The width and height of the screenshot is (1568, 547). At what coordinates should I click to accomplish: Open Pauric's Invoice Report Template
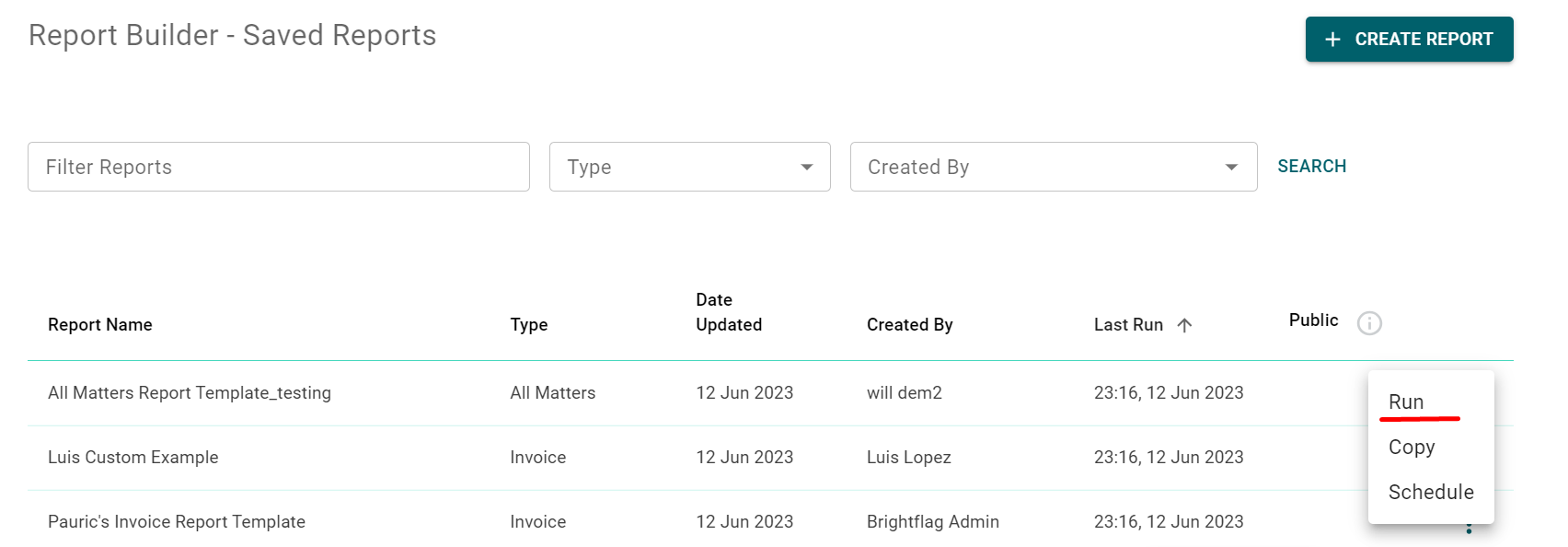pyautogui.click(x=177, y=522)
